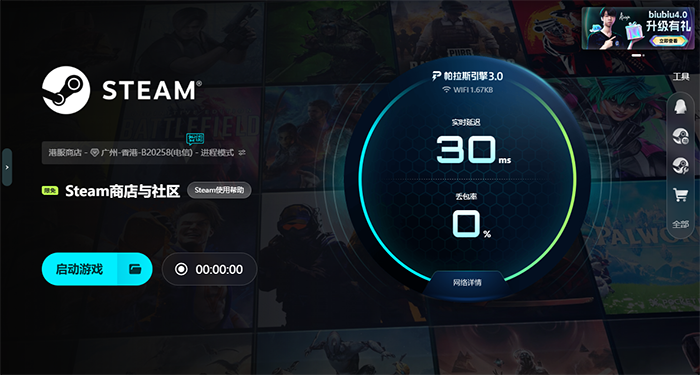Viewport: 700px width, 375px height.
Task: Open Steam使用帮助 help link
Action: pos(219,190)
